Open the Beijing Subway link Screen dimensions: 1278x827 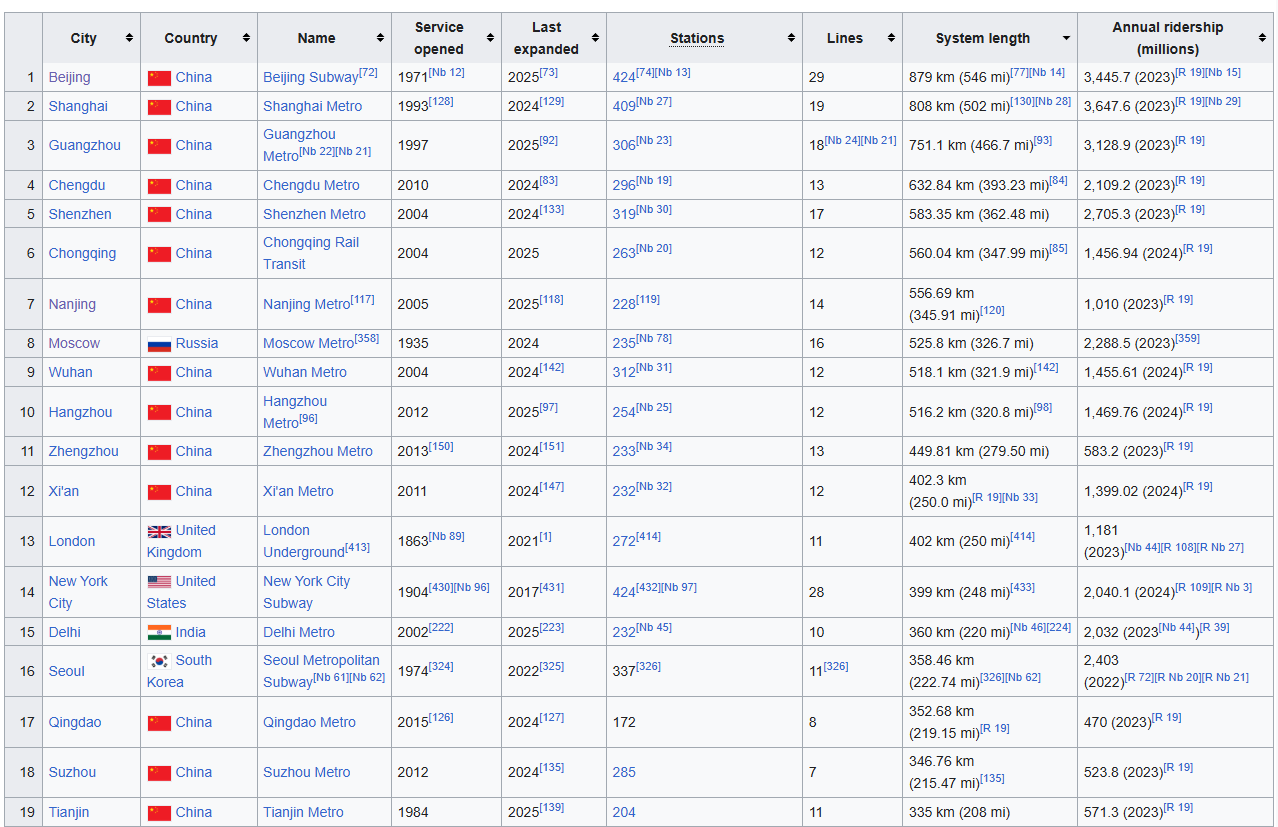coord(310,77)
